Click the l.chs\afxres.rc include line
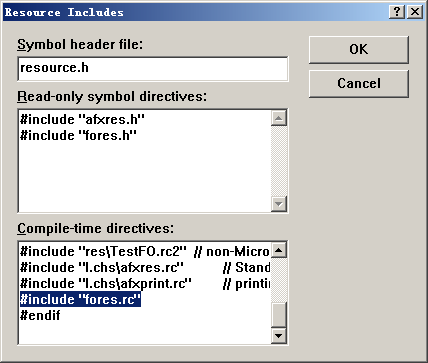 (x=144, y=267)
